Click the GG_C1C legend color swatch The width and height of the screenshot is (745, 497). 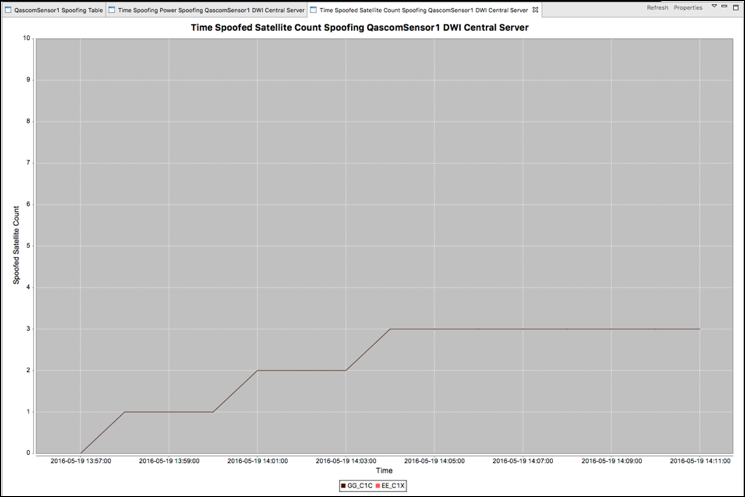click(x=345, y=485)
